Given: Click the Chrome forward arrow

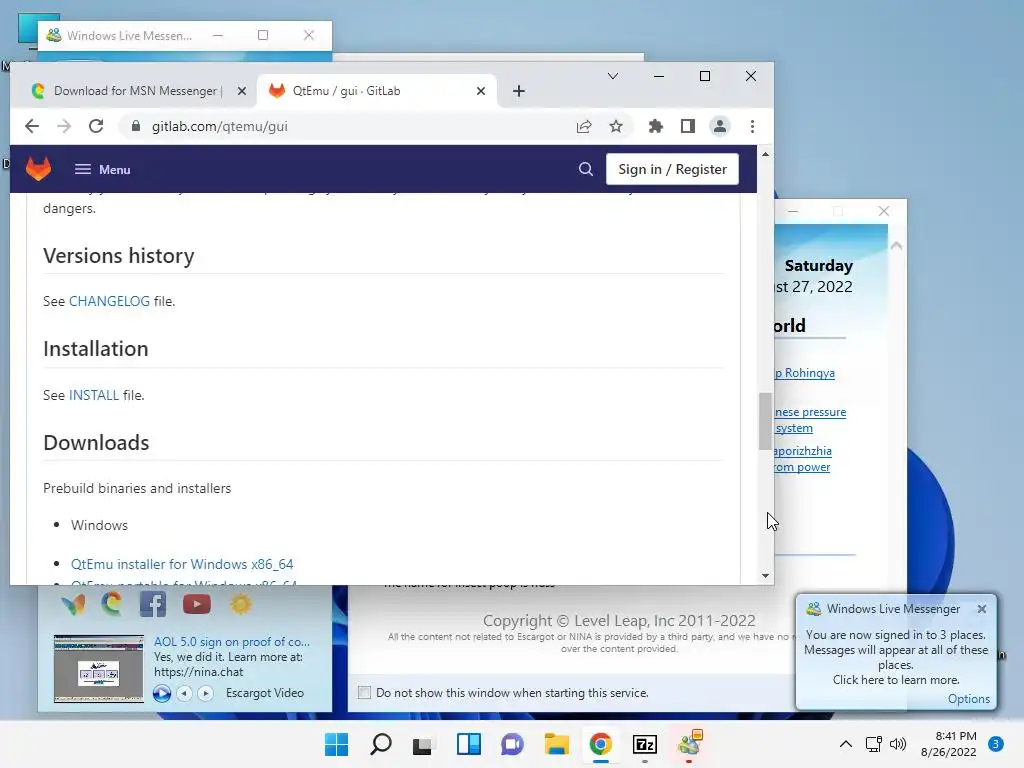Looking at the screenshot, I should tap(64, 126).
